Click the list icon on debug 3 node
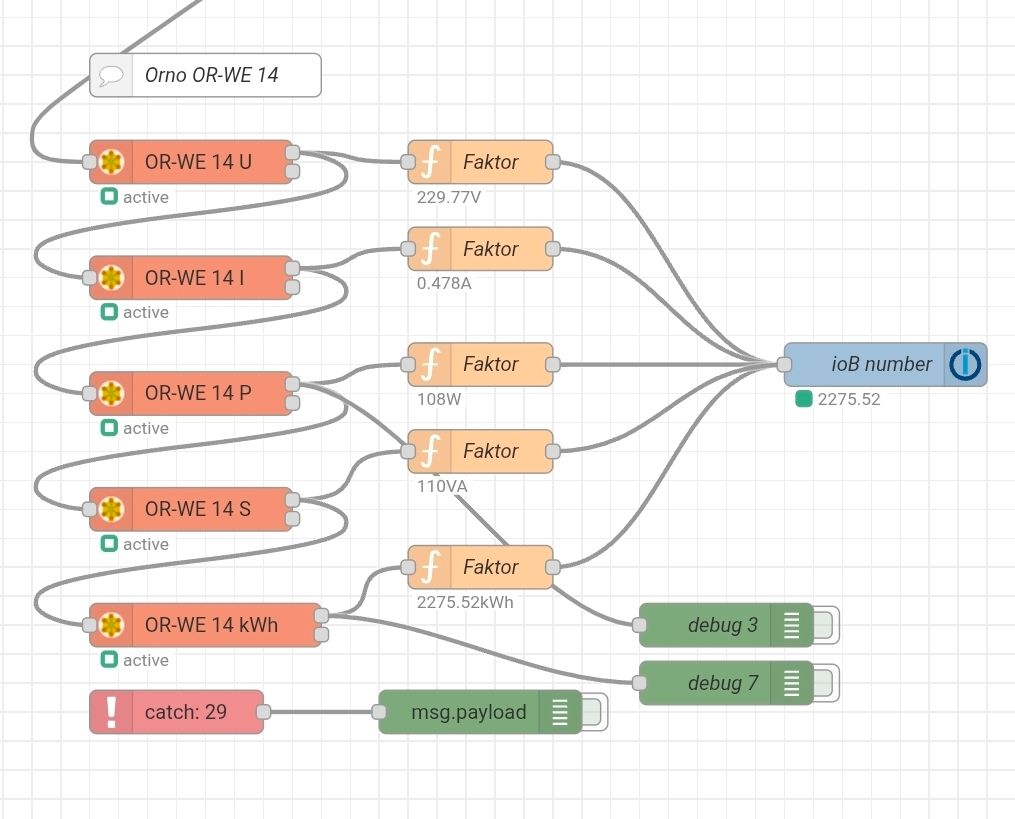This screenshot has height=819, width=1015. click(x=792, y=625)
